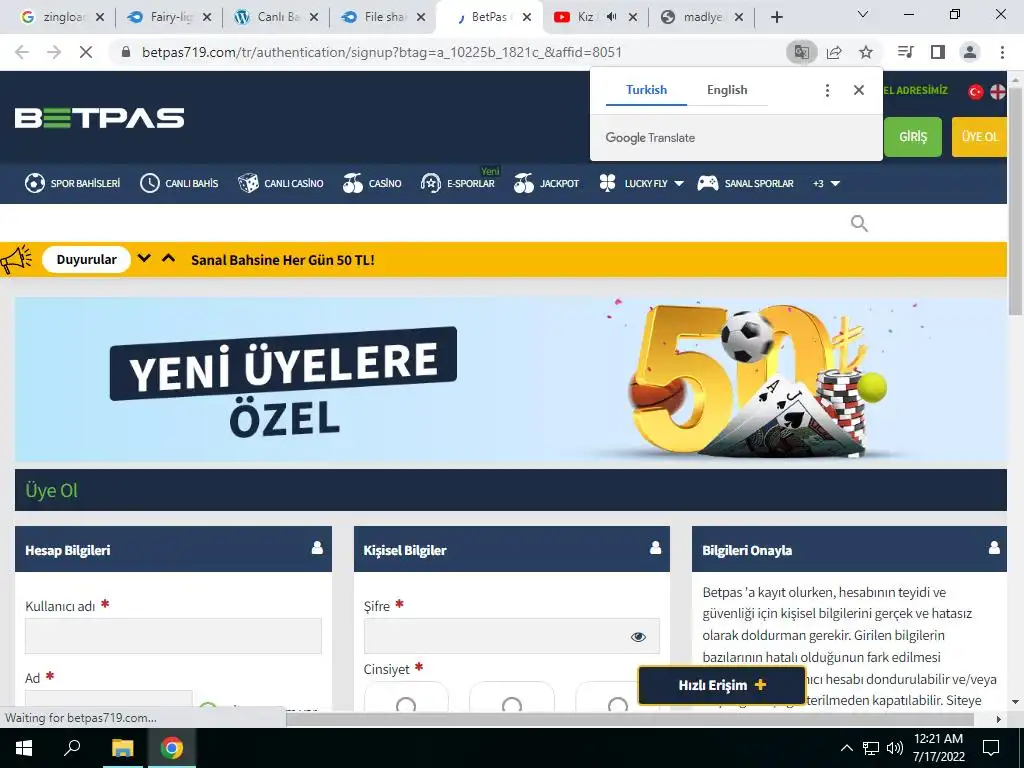This screenshot has height=768, width=1024.
Task: Switch to the Fairy-lig browser tab
Action: click(x=169, y=17)
